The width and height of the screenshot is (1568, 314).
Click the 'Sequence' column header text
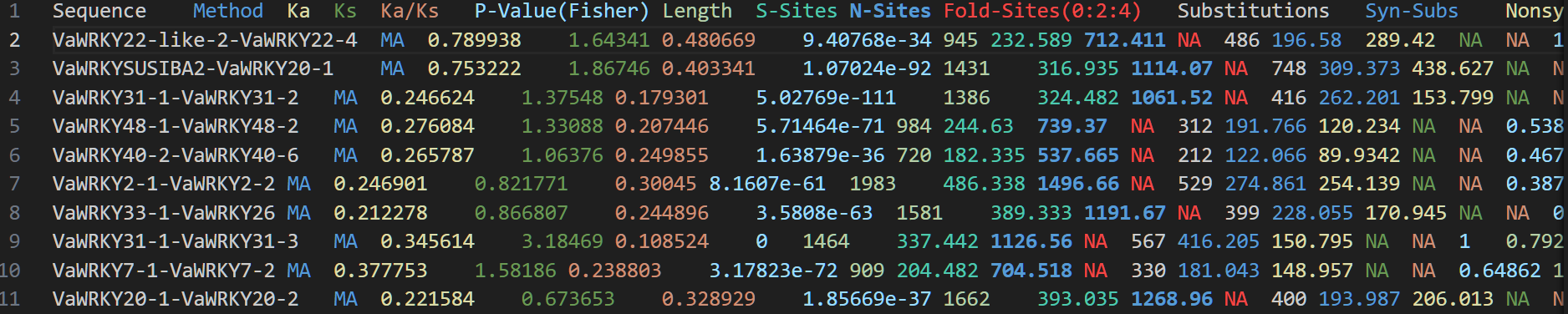[99, 11]
